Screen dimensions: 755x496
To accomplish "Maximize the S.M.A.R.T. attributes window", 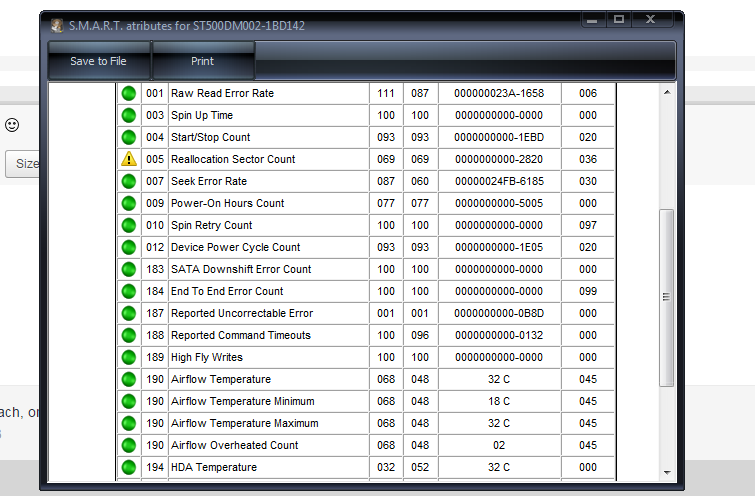I will (x=619, y=19).
